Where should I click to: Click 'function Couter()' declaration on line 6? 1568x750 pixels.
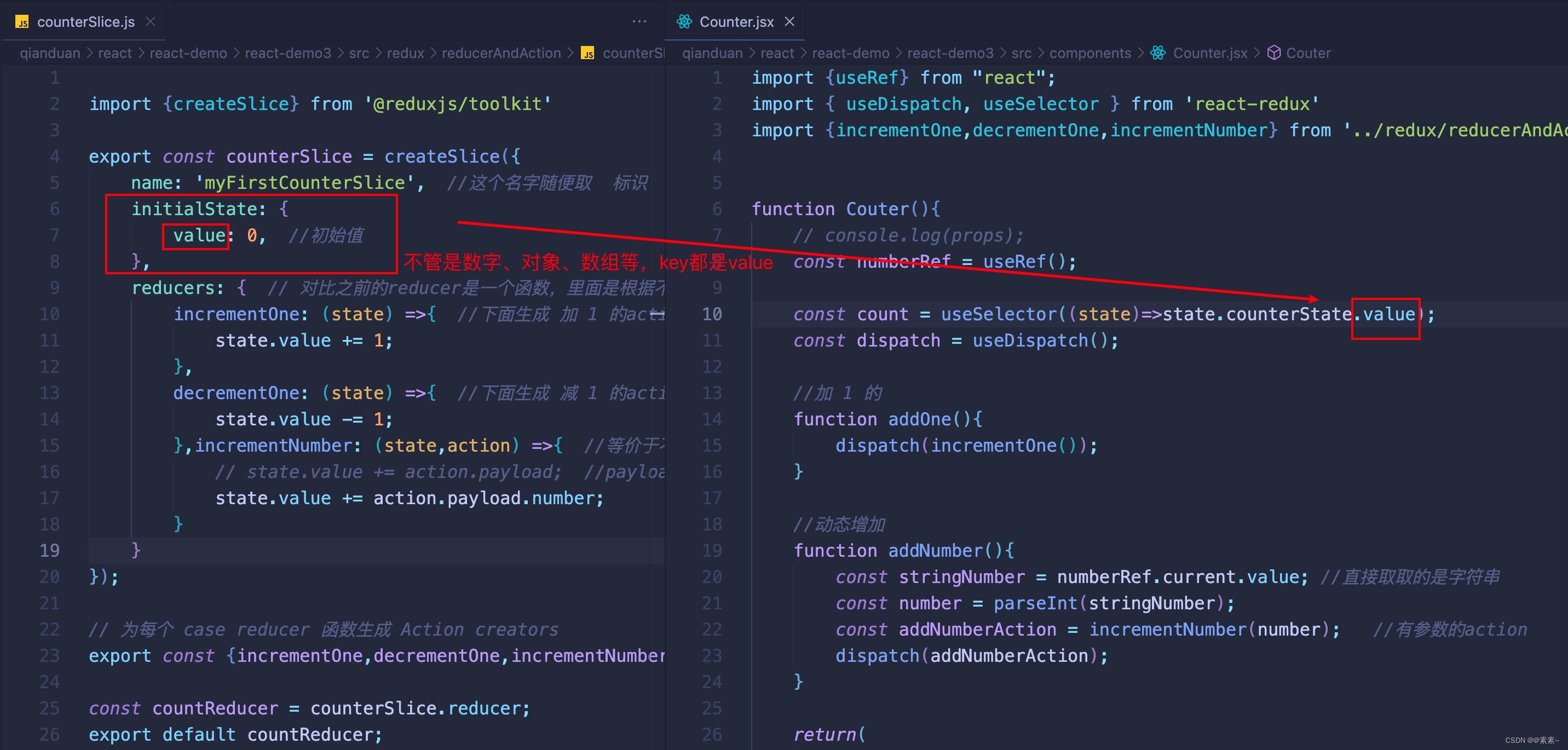click(x=845, y=209)
